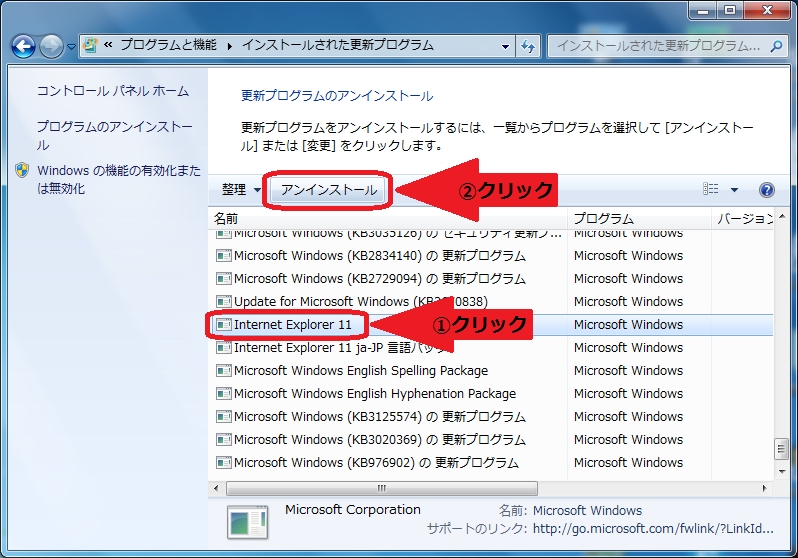The image size is (798, 558).
Task: Click the change view icon
Action: click(710, 189)
